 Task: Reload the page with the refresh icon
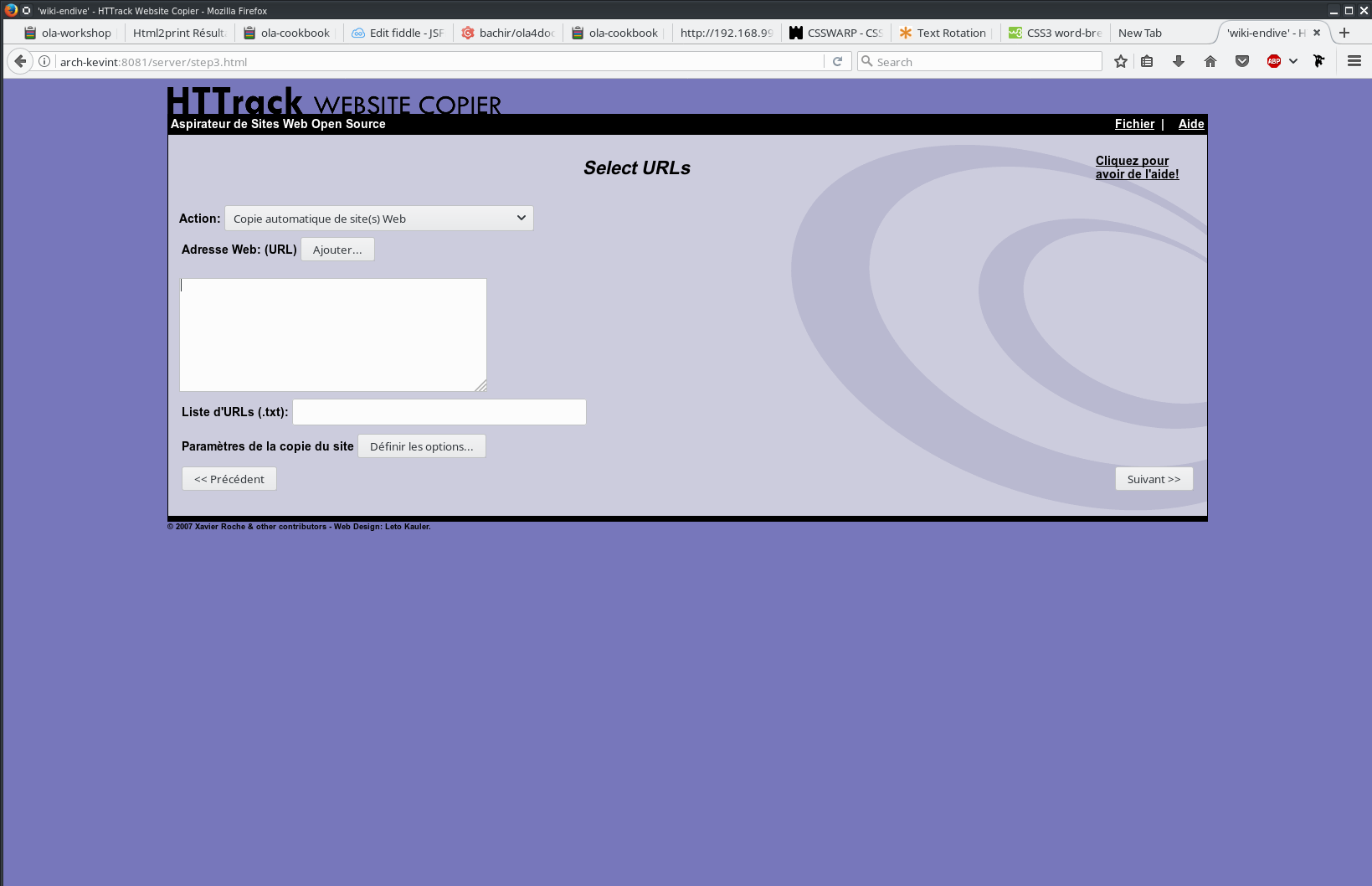tap(837, 61)
